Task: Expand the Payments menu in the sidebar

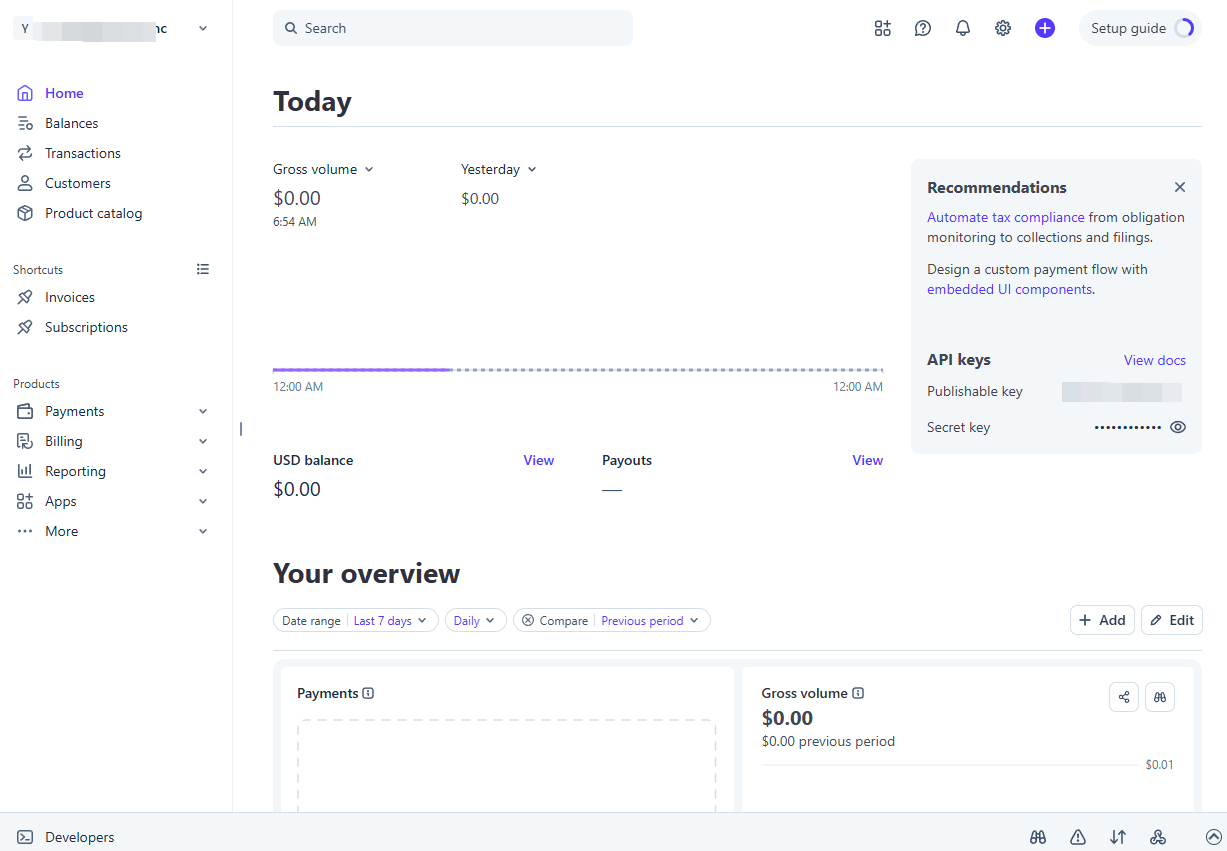Action: click(112, 411)
